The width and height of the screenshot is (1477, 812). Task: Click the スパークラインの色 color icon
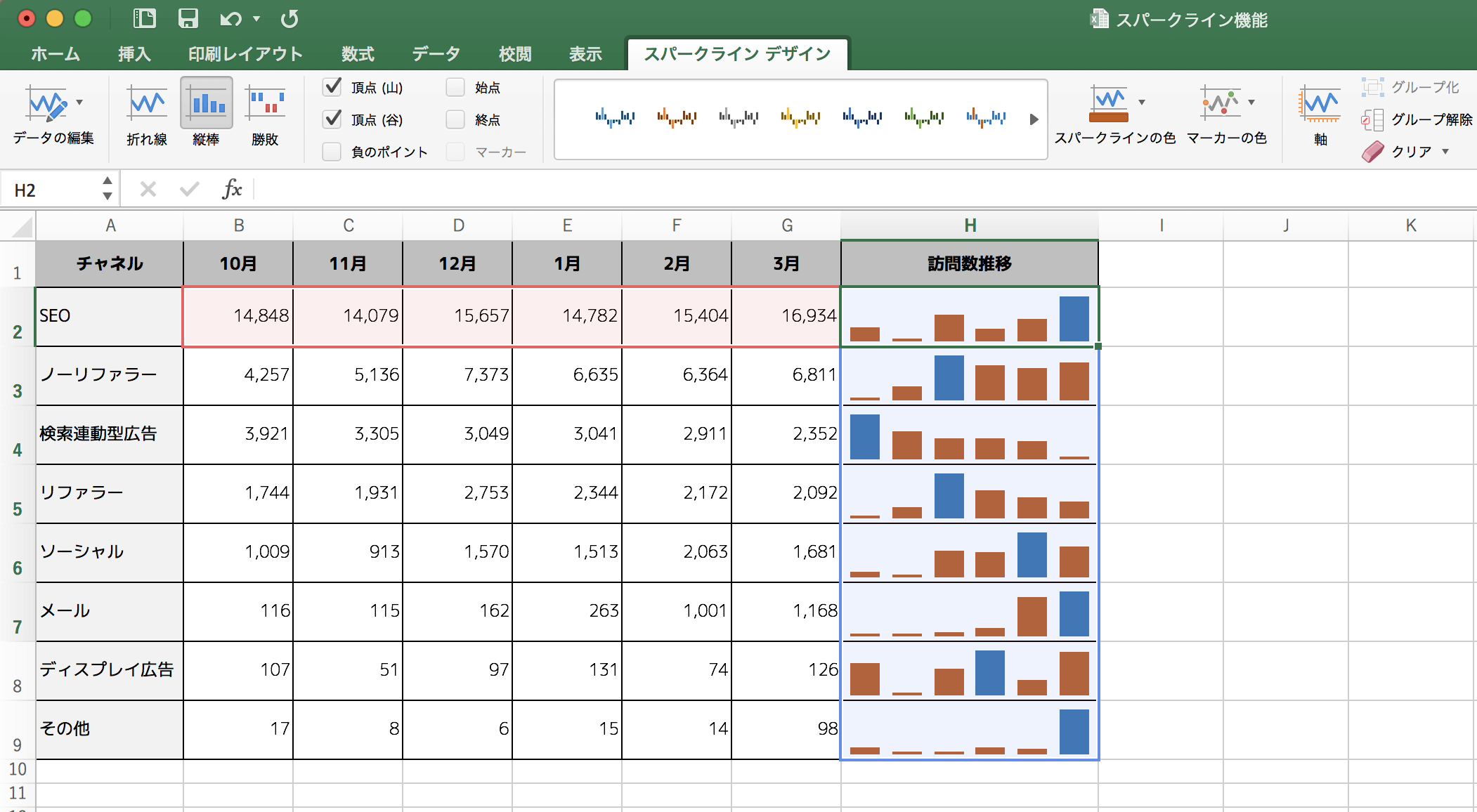1109,104
